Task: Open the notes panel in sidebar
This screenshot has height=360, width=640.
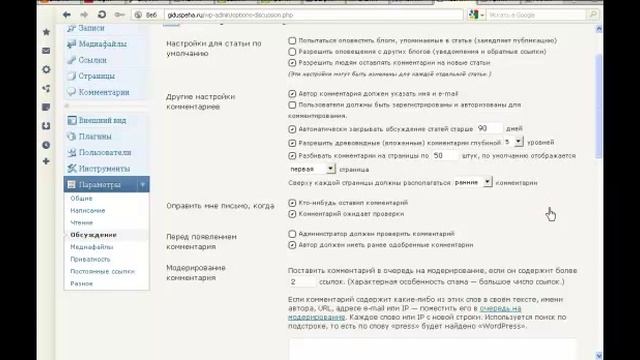Action: pyautogui.click(x=46, y=107)
